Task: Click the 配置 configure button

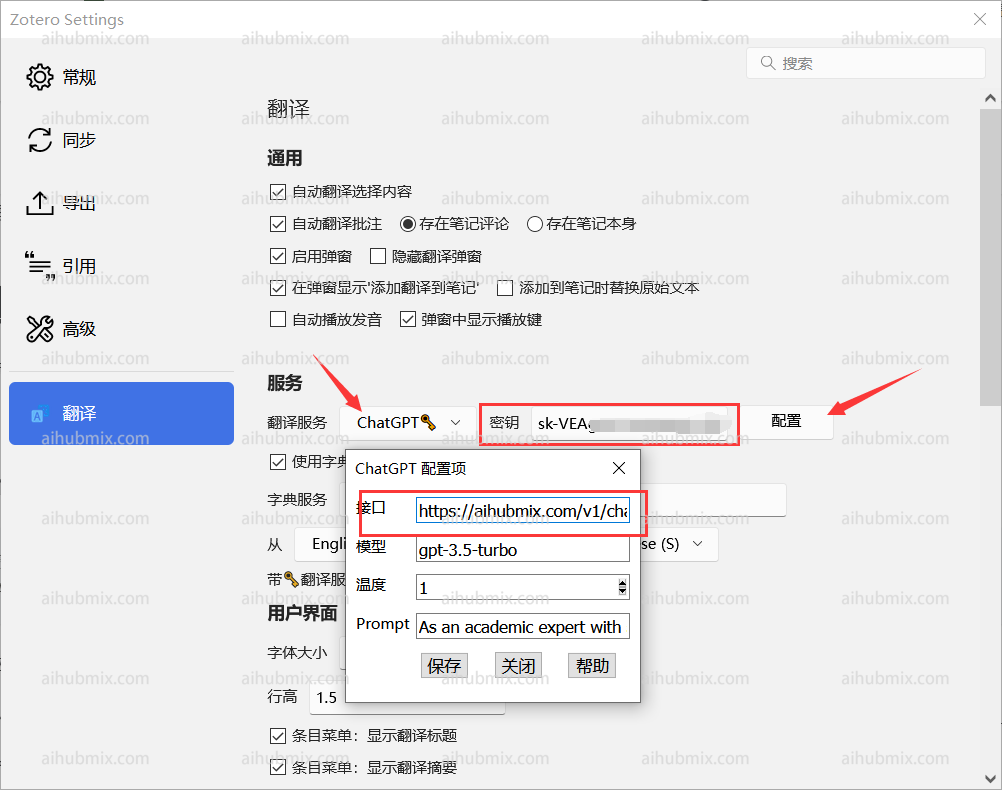Action: coord(786,421)
